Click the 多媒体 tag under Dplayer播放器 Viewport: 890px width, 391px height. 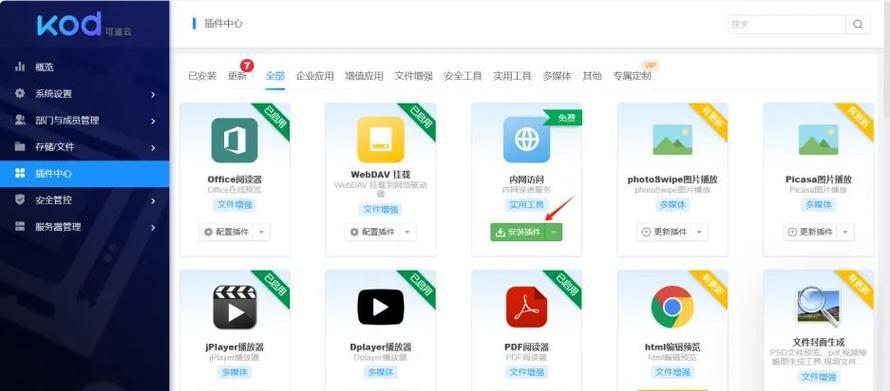pos(380,372)
